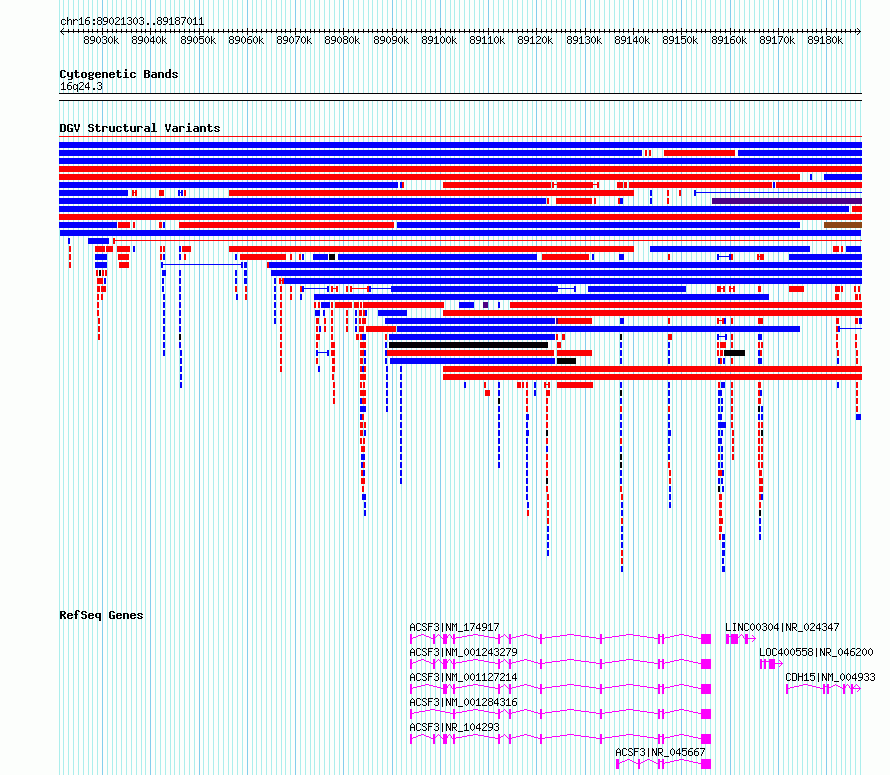Viewport: 890px width, 775px height.
Task: Select the LOC400558|NR_046200 gene label
Action: tap(816, 652)
